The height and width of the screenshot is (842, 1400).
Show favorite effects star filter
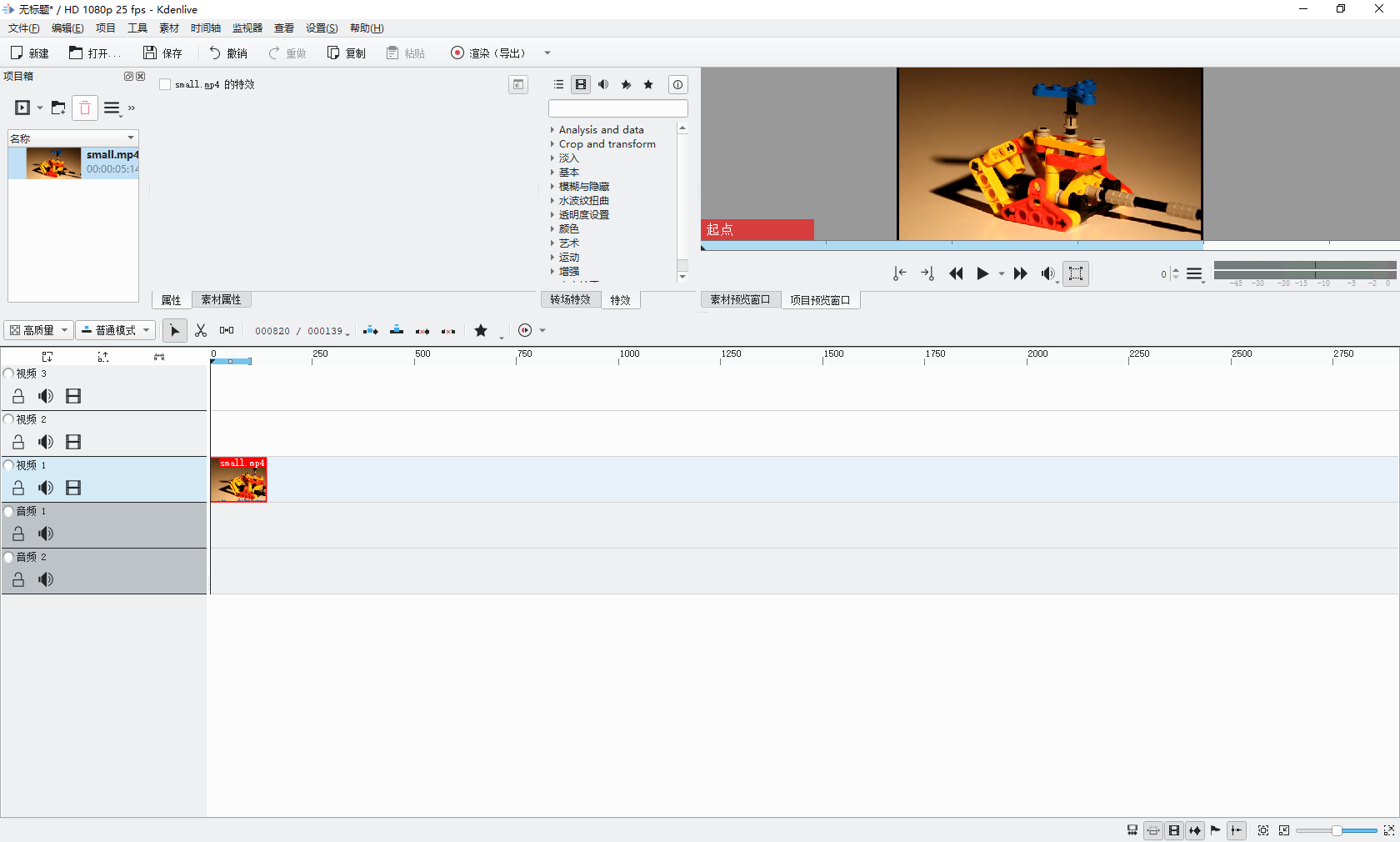tap(648, 84)
